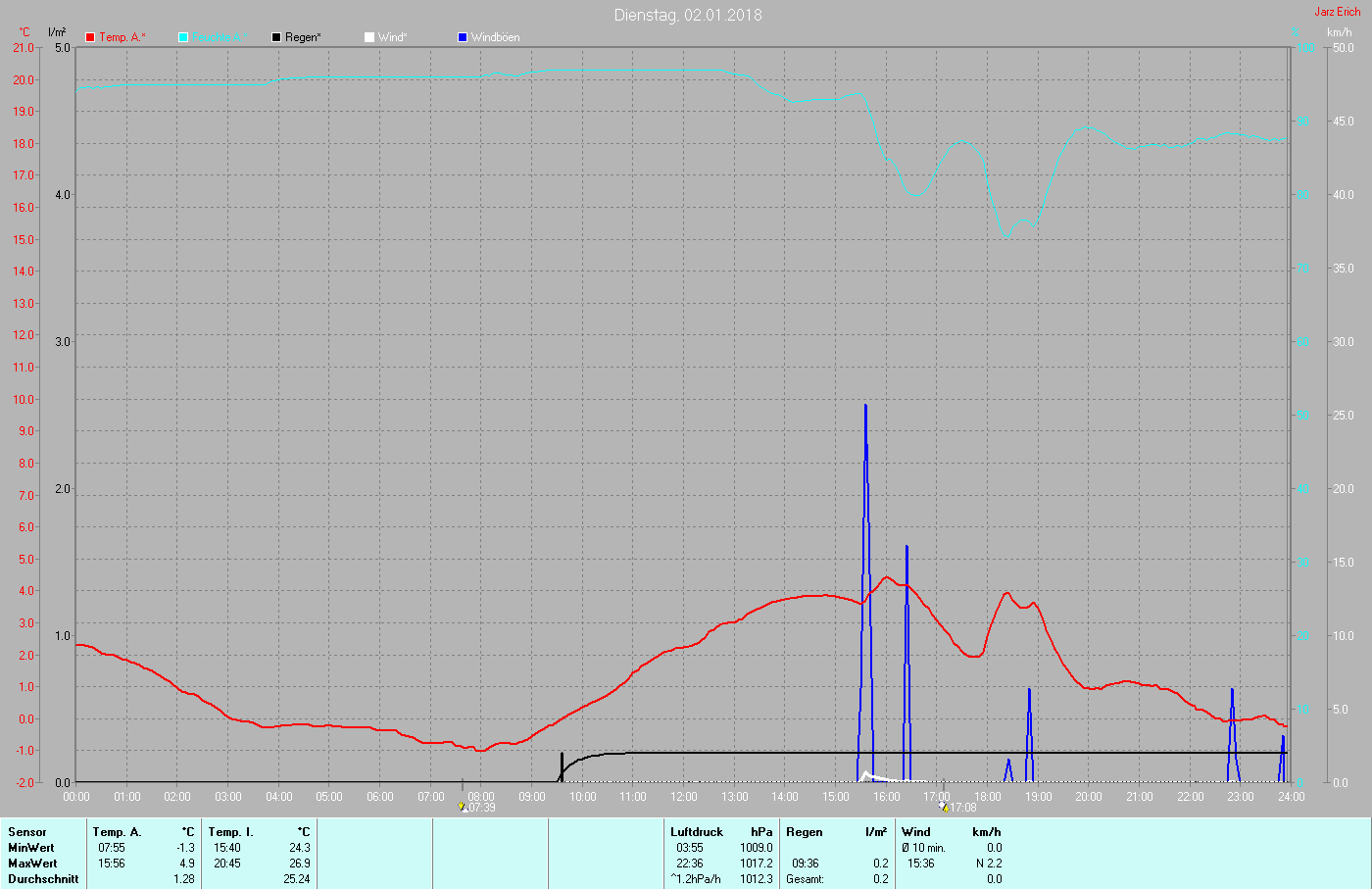This screenshot has height=889, width=1372.
Task: Click the white Wind* legend swatch
Action: tap(369, 37)
